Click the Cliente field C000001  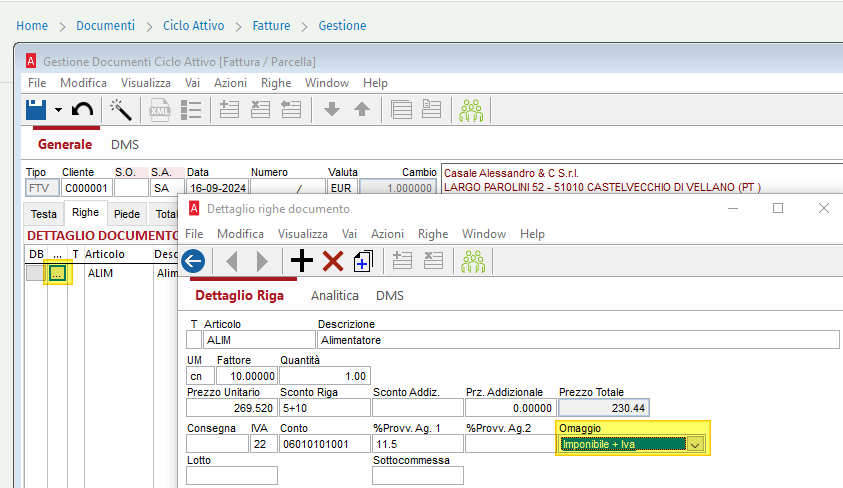coord(87,188)
